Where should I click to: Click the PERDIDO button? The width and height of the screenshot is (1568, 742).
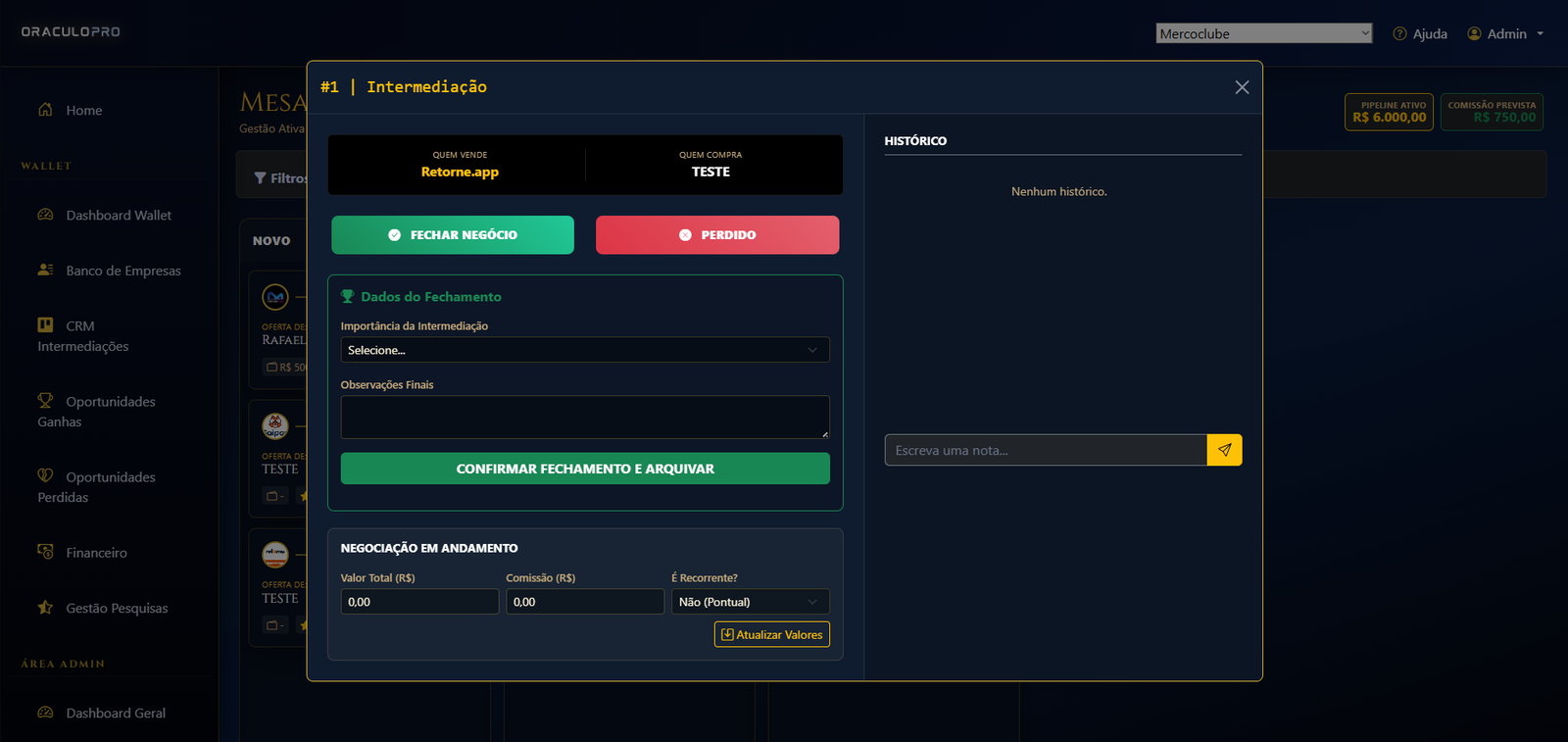[717, 235]
